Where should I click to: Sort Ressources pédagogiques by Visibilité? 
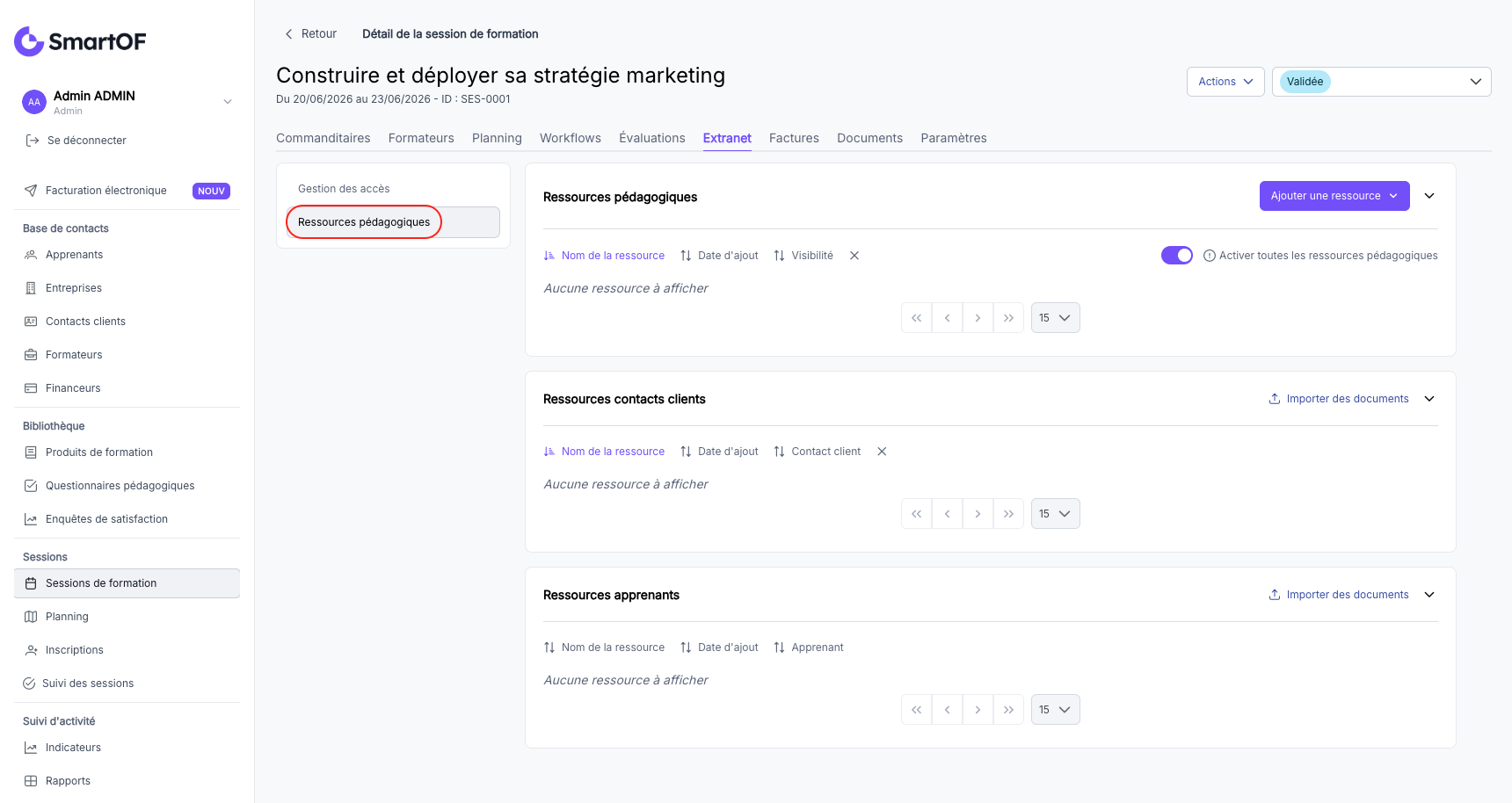coord(803,256)
